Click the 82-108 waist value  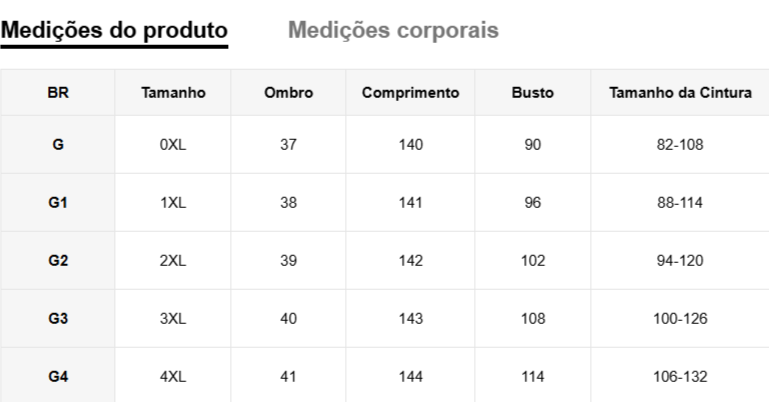[x=680, y=145]
